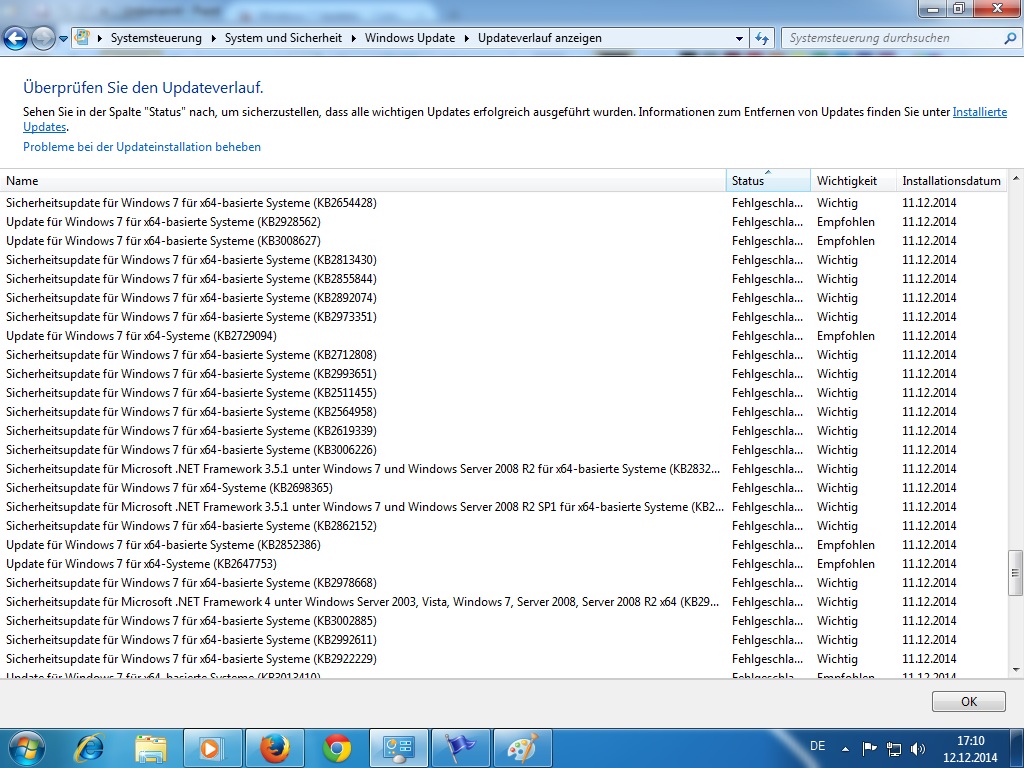Select .NET Framework 4 security update row
The image size is (1024, 768).
click(504, 601)
